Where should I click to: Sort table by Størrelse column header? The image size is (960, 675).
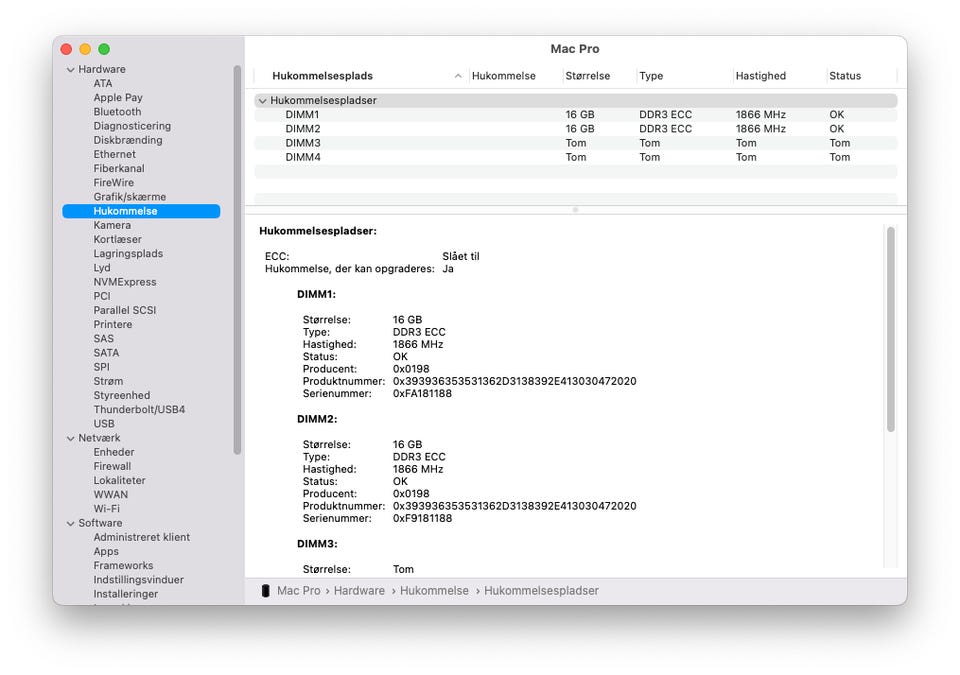tap(586, 76)
